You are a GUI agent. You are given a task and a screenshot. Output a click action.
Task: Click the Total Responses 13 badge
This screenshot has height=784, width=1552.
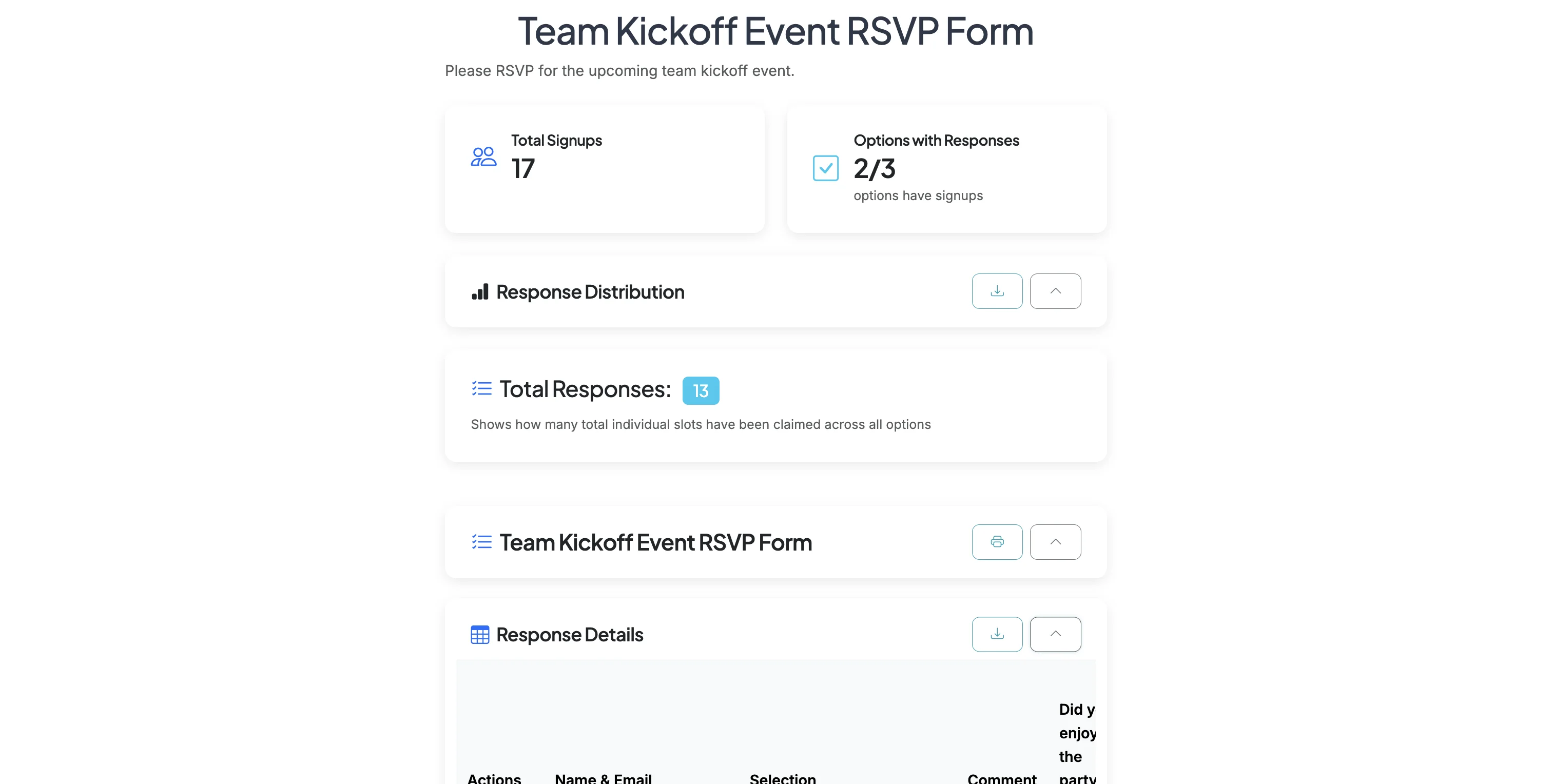coord(700,391)
